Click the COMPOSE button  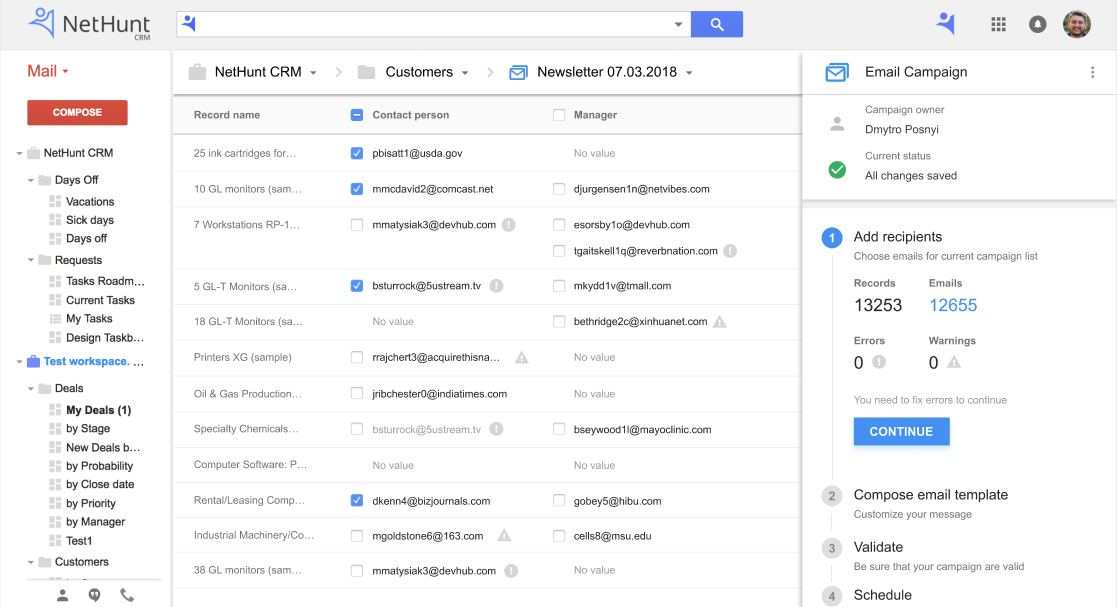[x=77, y=113]
